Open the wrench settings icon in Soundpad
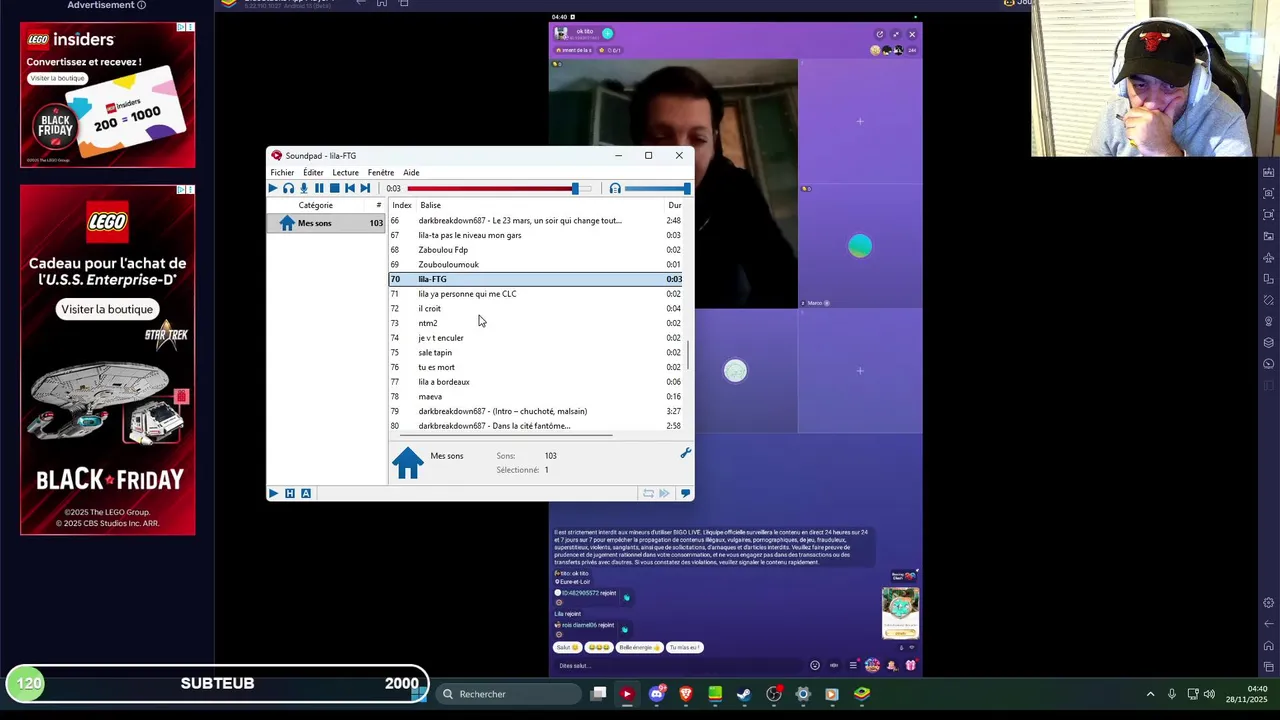Image resolution: width=1280 pixels, height=720 pixels. pos(685,454)
